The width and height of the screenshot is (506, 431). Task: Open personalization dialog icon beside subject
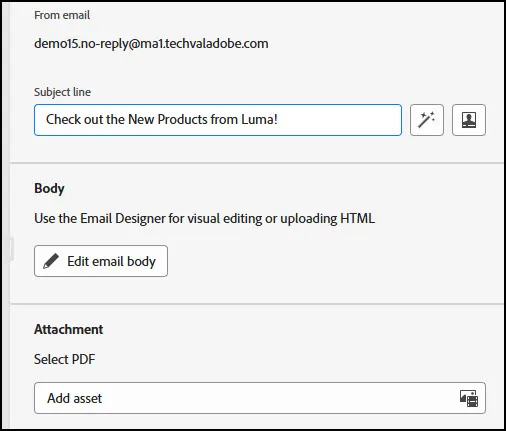click(x=469, y=120)
